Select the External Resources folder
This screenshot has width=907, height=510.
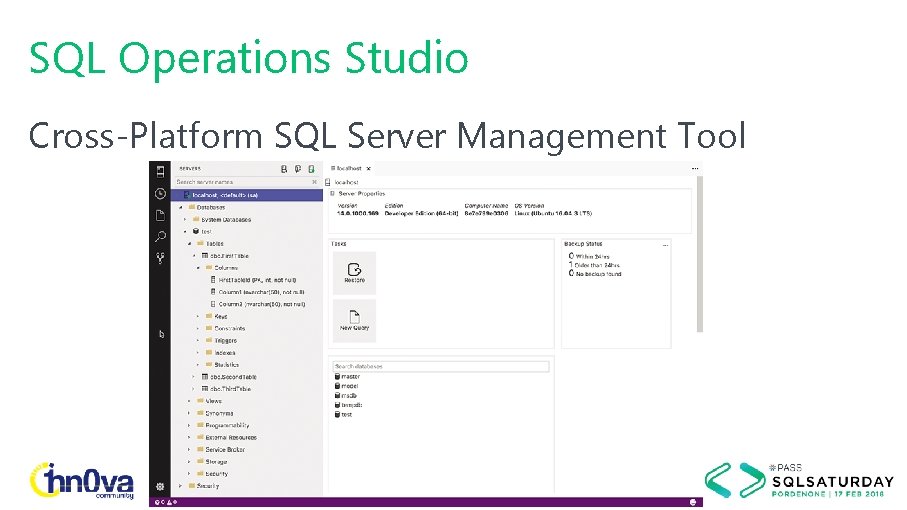click(227, 438)
